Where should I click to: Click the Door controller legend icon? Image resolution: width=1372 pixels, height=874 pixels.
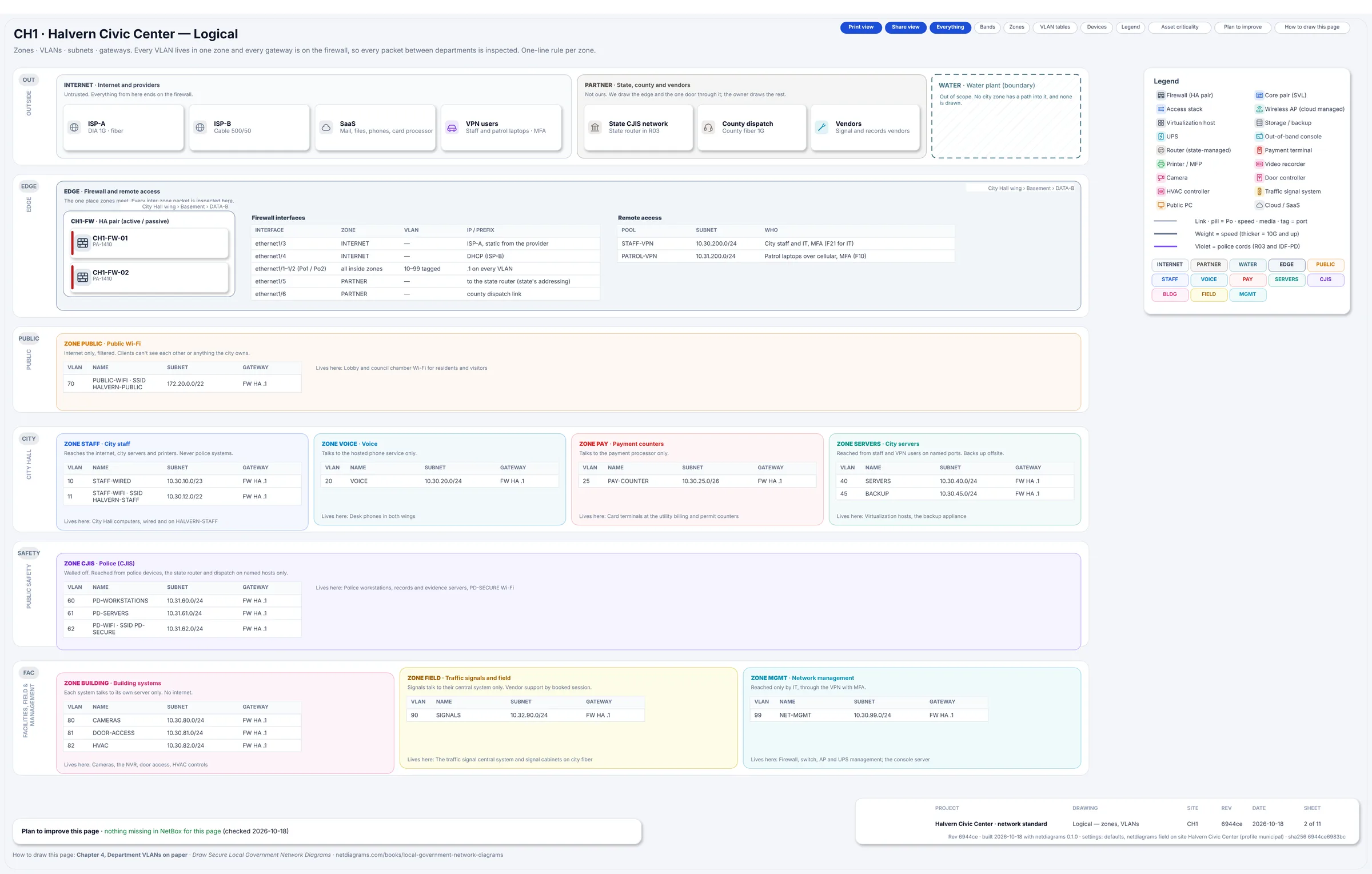[1259, 178]
